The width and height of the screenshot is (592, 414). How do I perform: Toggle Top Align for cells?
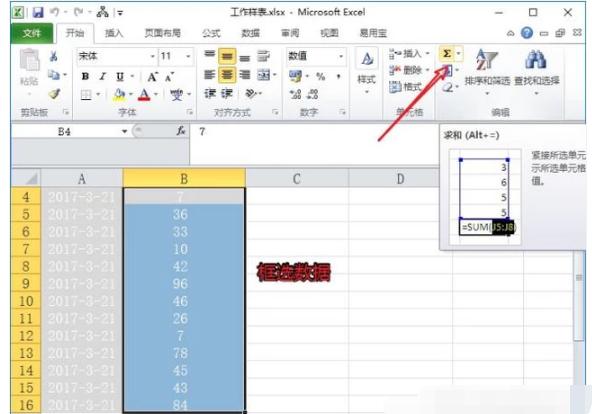click(210, 55)
